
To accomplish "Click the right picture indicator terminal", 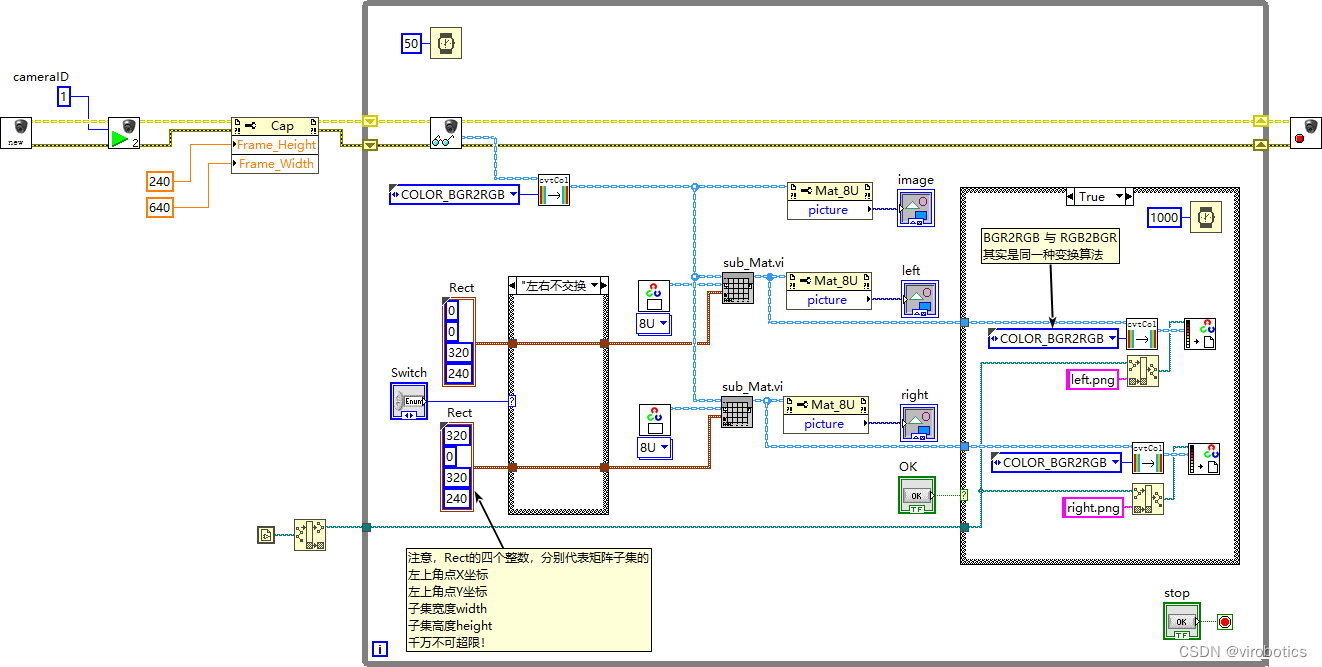I will coord(921,422).
